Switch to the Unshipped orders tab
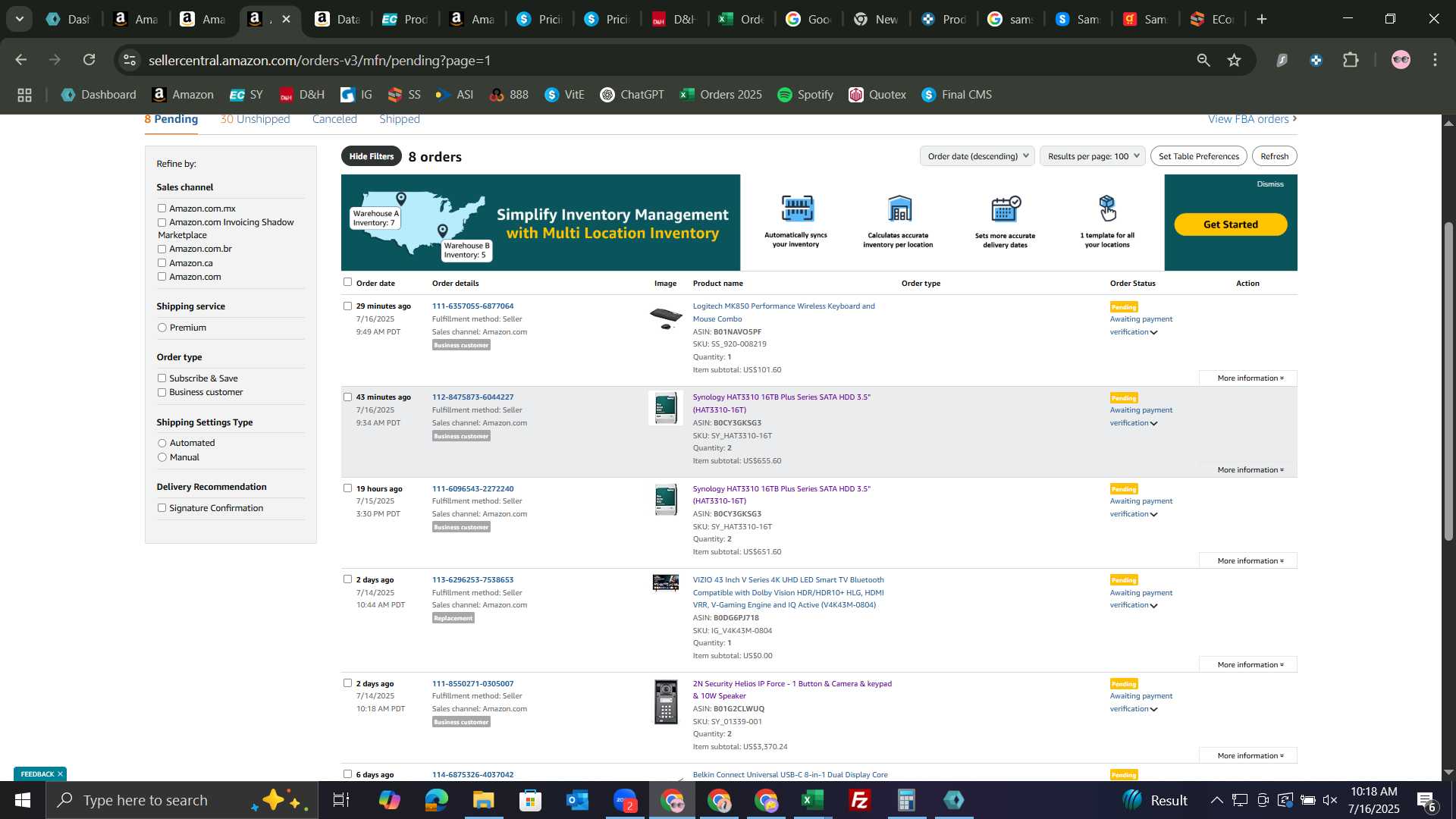Viewport: 1456px width, 819px height. [x=255, y=120]
